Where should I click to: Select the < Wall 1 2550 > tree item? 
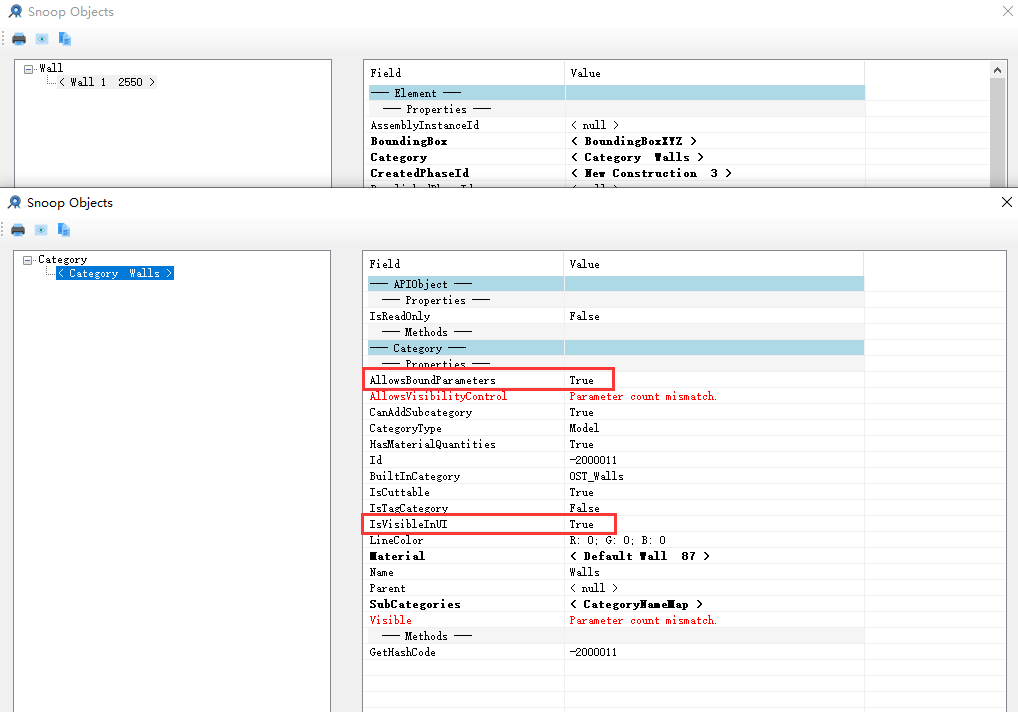pos(107,82)
